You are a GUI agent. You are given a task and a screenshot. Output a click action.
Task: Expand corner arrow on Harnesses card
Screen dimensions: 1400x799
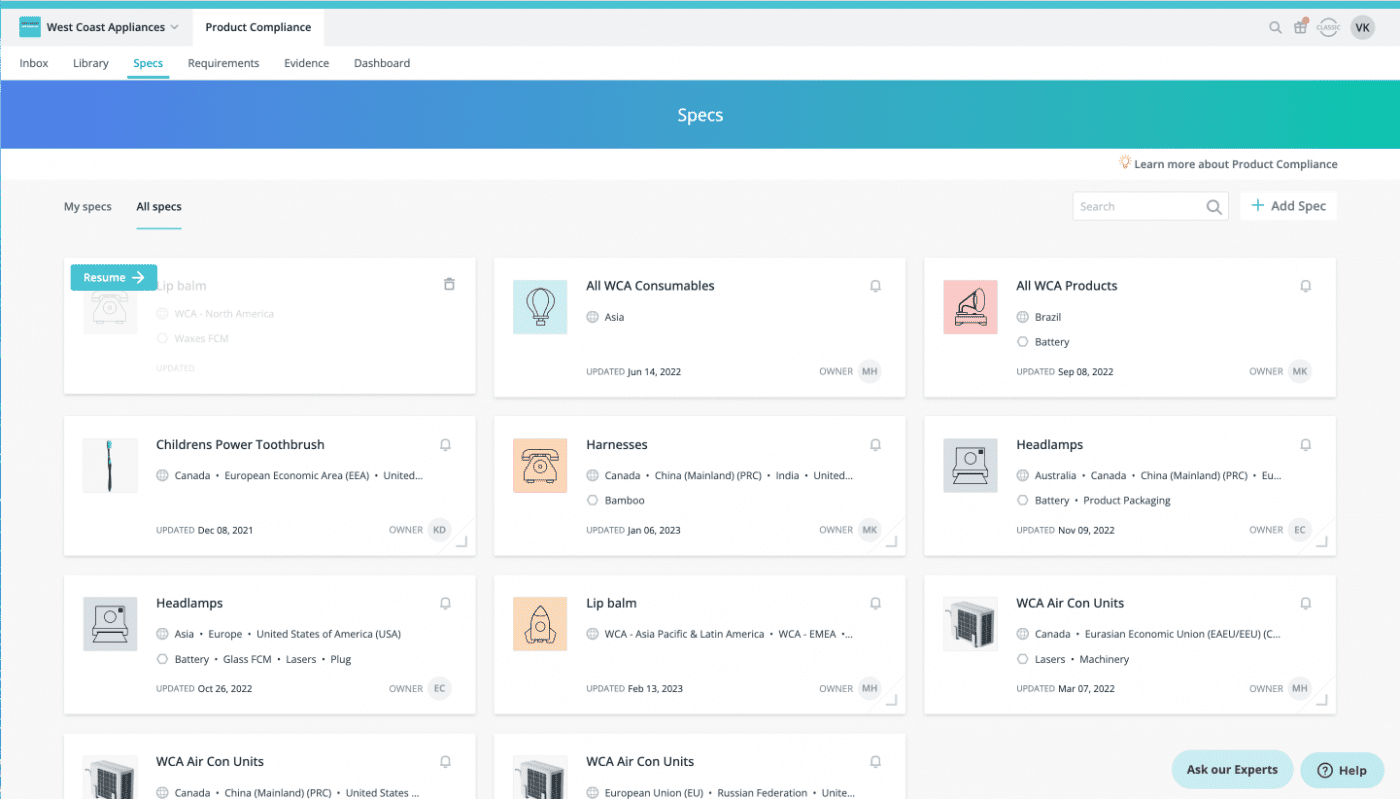[891, 542]
